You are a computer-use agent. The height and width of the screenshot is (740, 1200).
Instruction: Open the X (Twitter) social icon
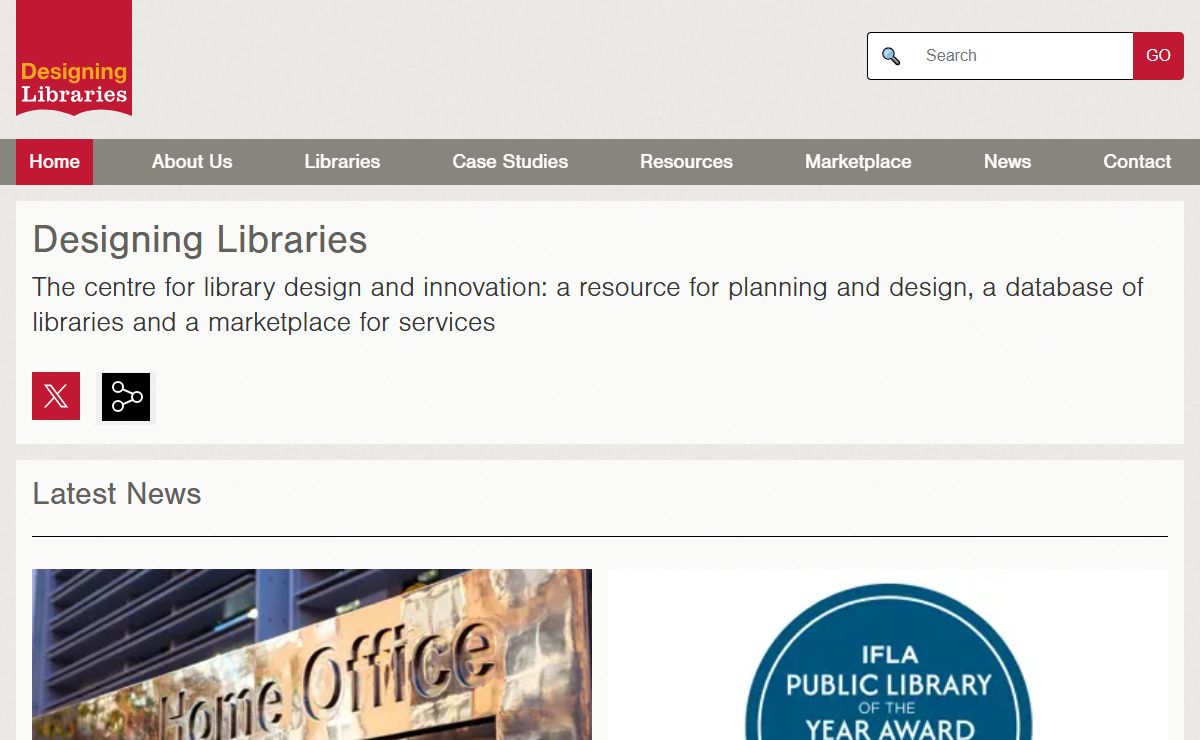pos(56,396)
